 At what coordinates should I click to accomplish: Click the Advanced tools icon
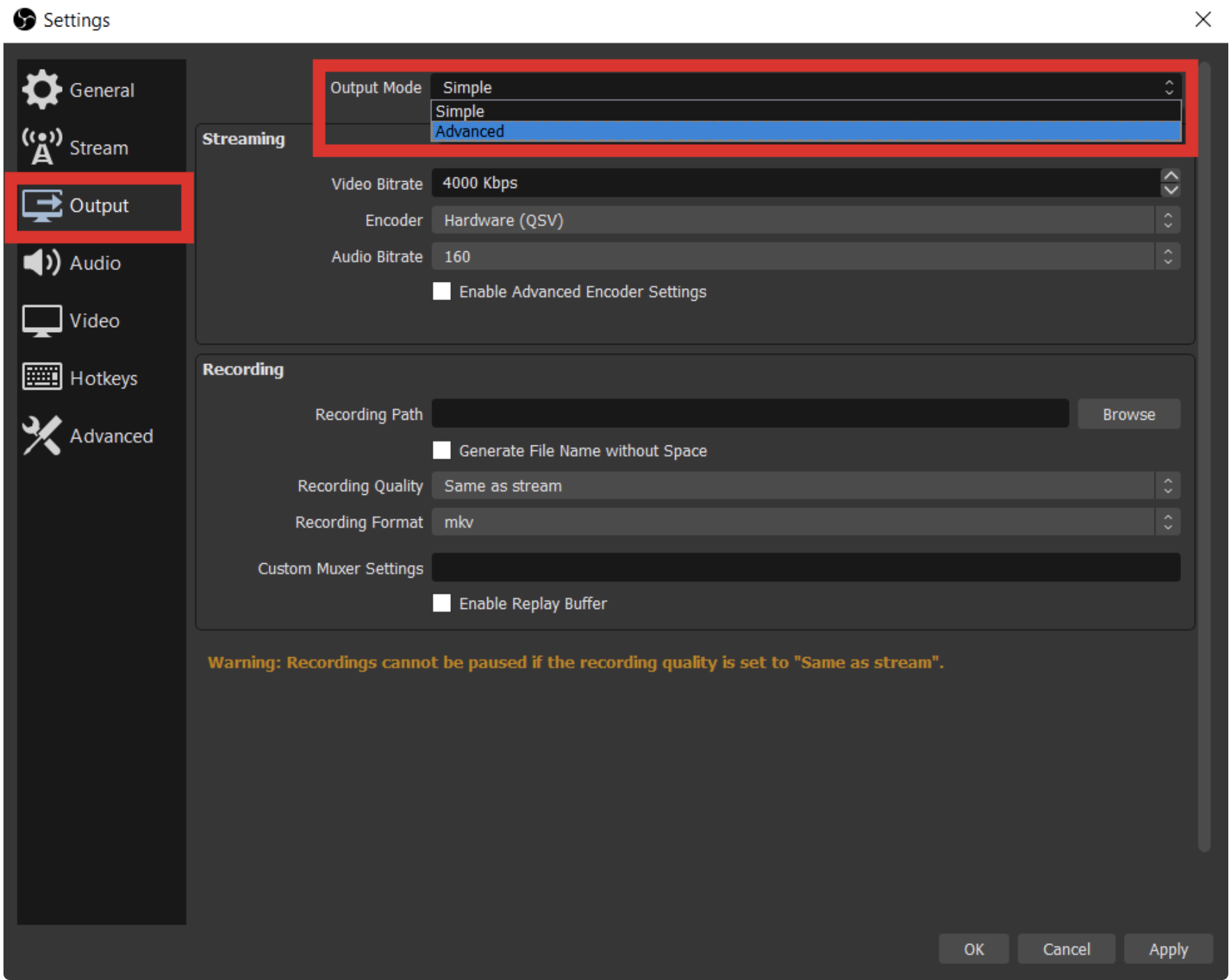pos(42,436)
